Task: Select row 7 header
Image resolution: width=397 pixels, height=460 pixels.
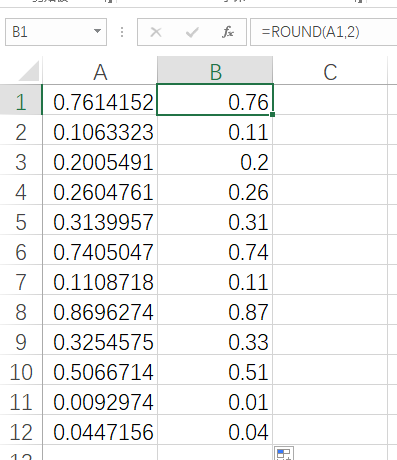Action: (21, 280)
